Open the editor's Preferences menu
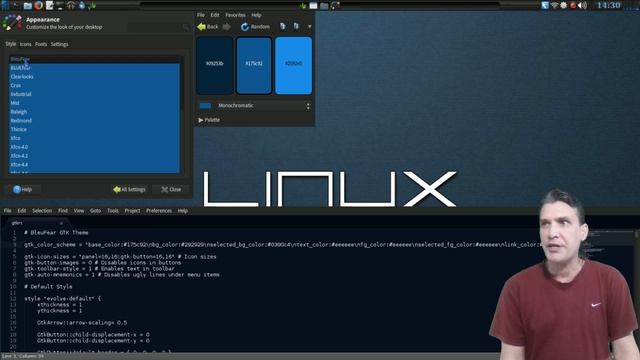The width and height of the screenshot is (640, 360). point(159,211)
